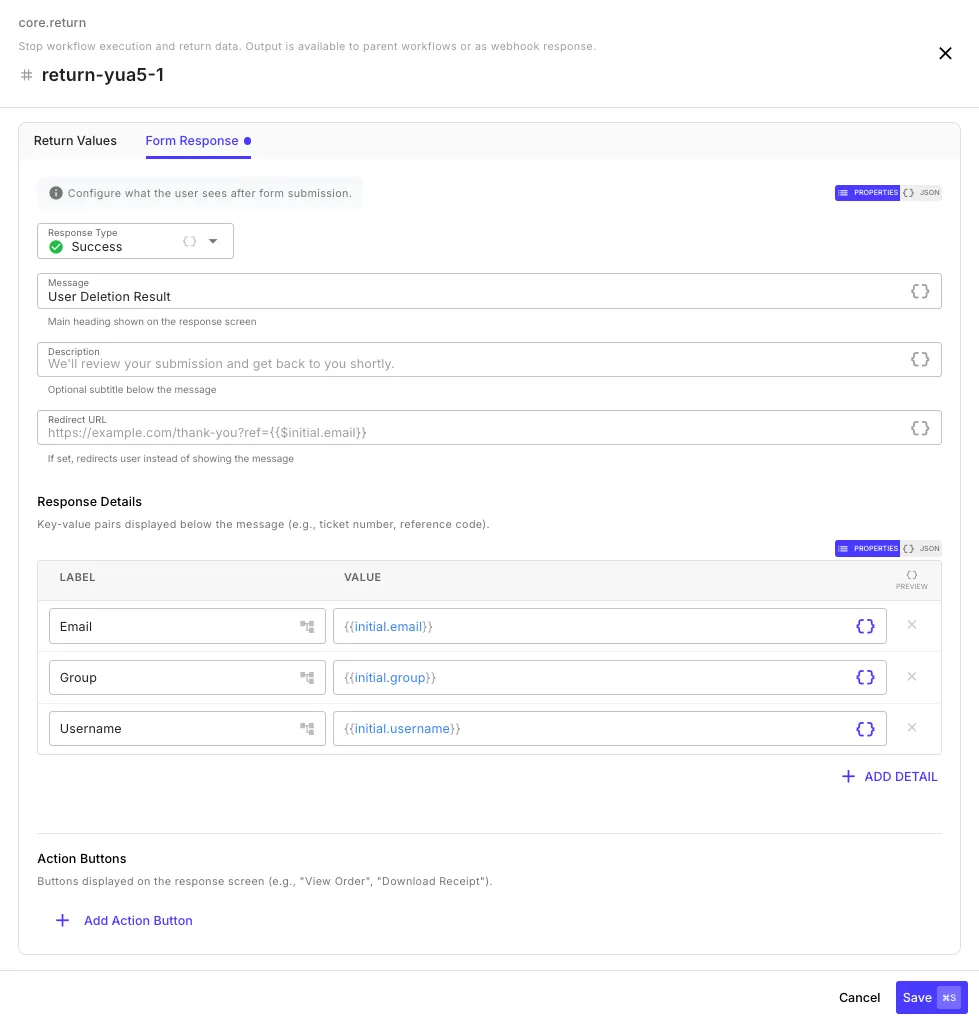Toggle the PREVIEW column in the details table
This screenshot has width=979, height=1022.
911,580
